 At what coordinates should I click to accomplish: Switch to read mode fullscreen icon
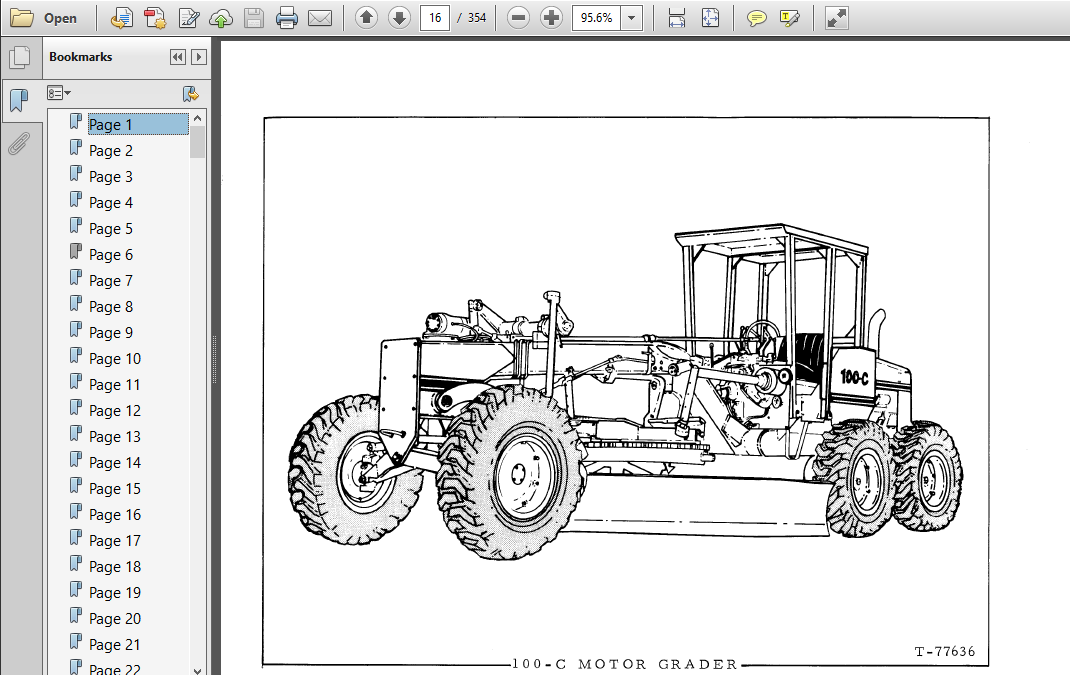(836, 18)
